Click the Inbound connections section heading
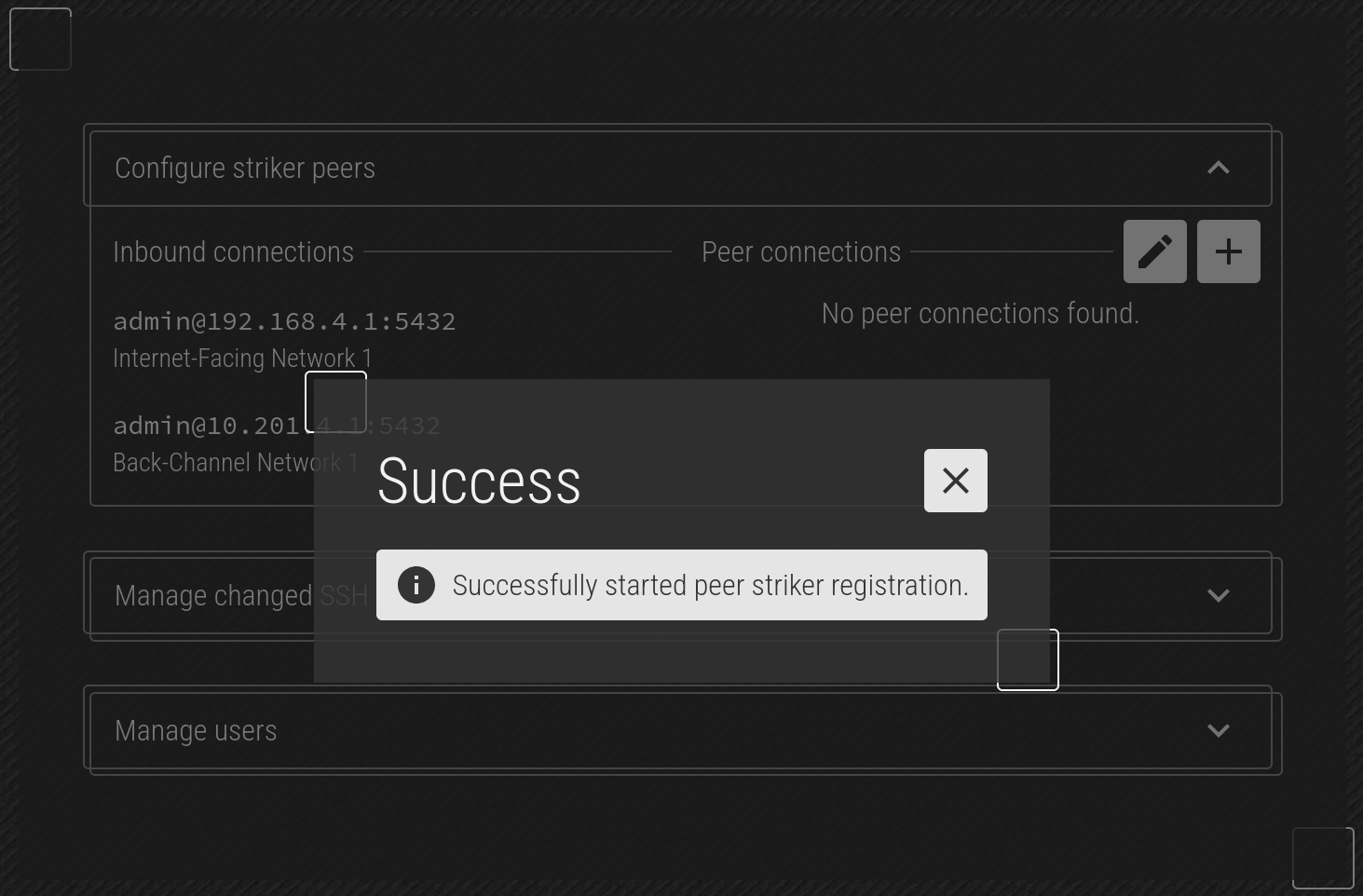This screenshot has width=1363, height=896. [233, 251]
